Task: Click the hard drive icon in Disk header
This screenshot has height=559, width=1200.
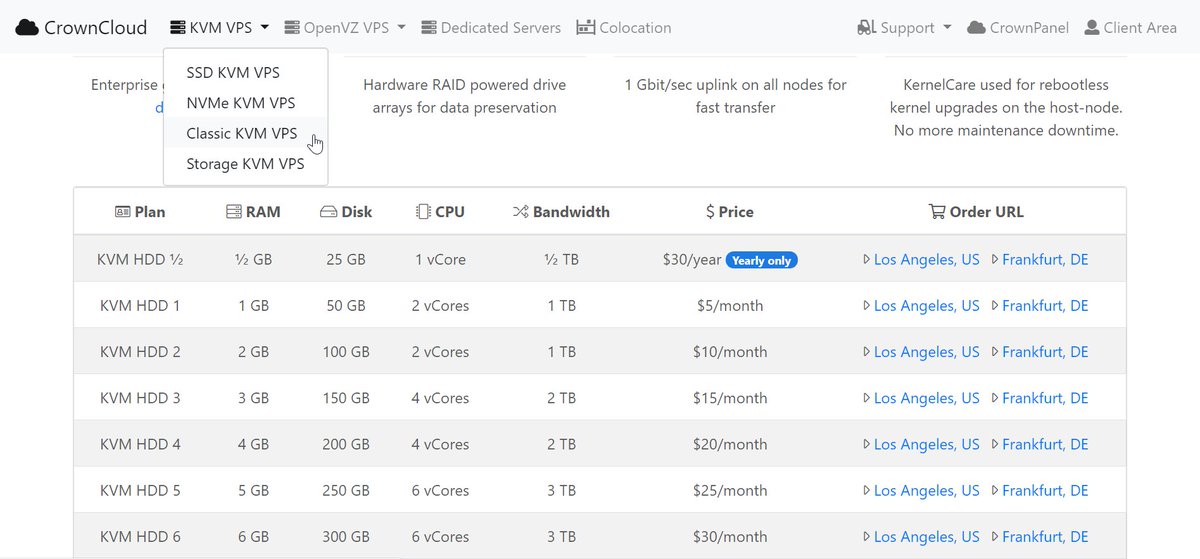Action: (328, 212)
